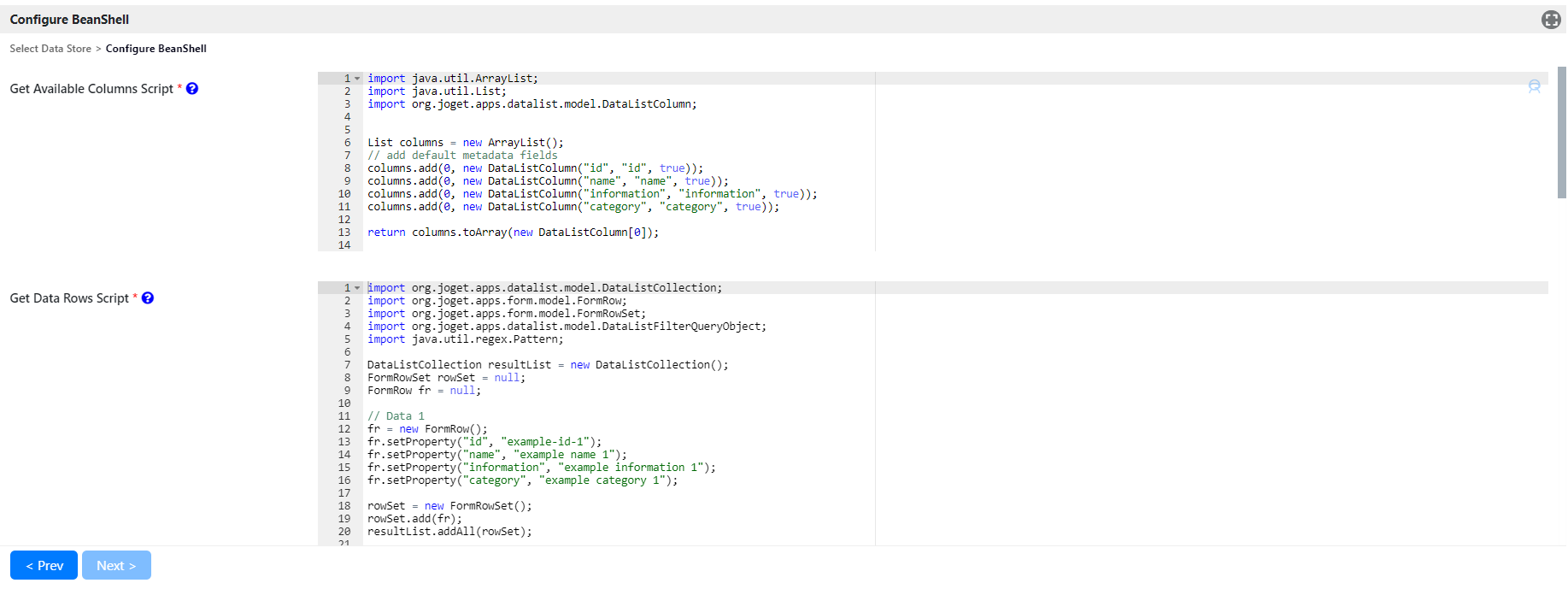1568x589 pixels.
Task: Go back with the Prev button
Action: [44, 565]
